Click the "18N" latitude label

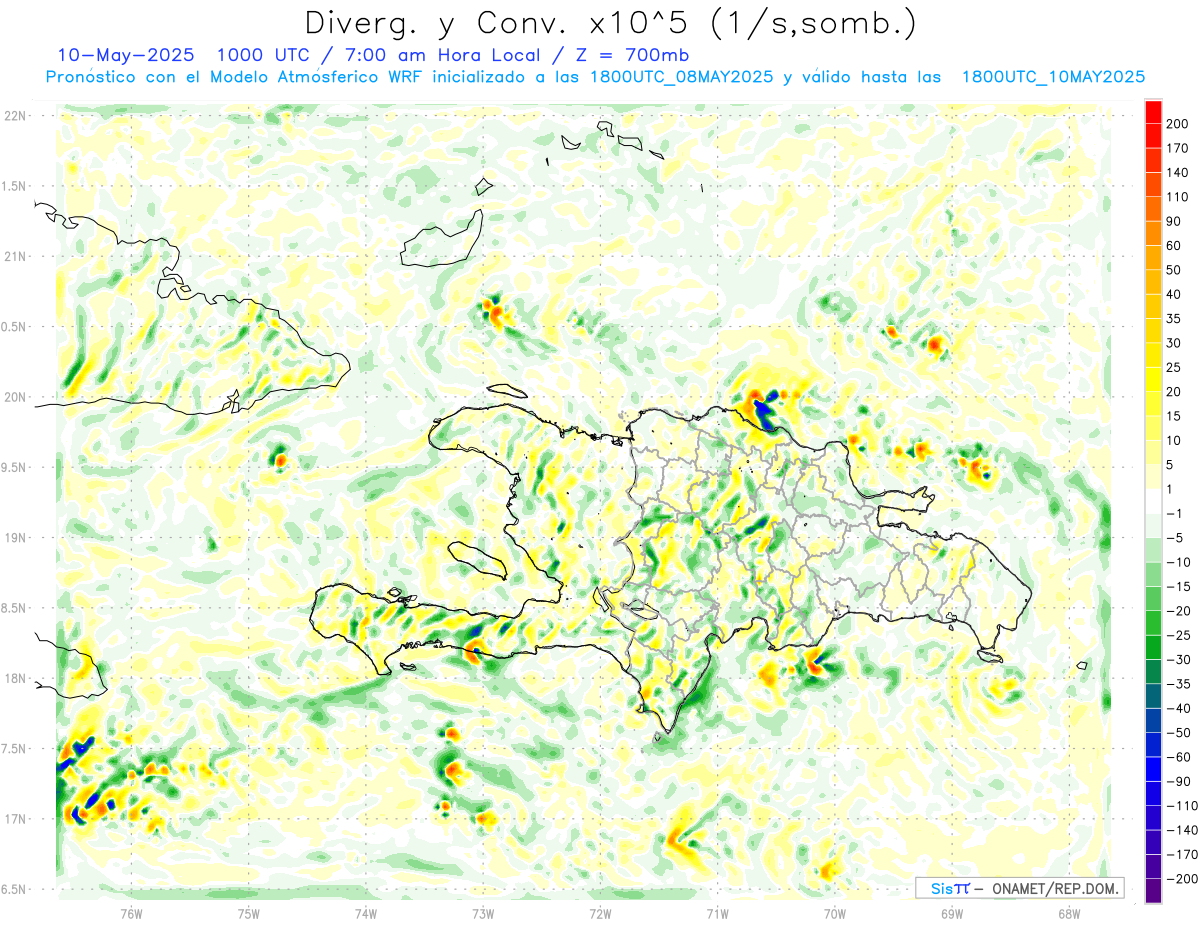(x=15, y=679)
